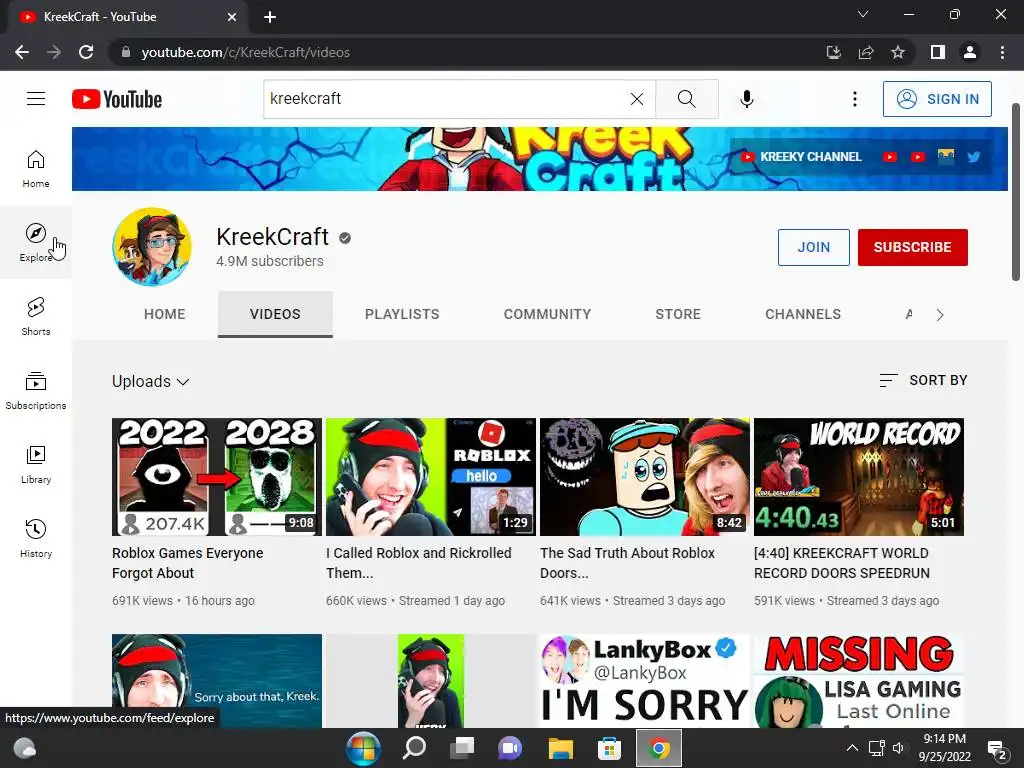Open 'Roblox Games Everyone Forgot About' thumbnail
Image resolution: width=1024 pixels, height=768 pixels.
pyautogui.click(x=217, y=477)
